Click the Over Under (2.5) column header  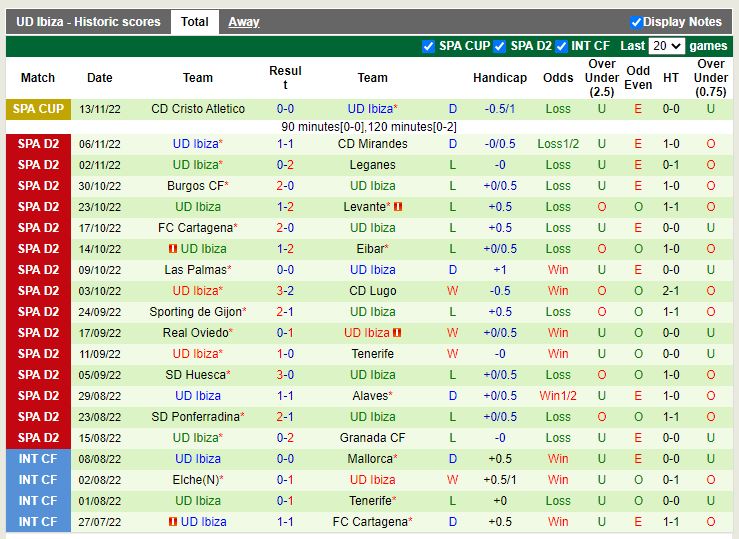[x=602, y=78]
